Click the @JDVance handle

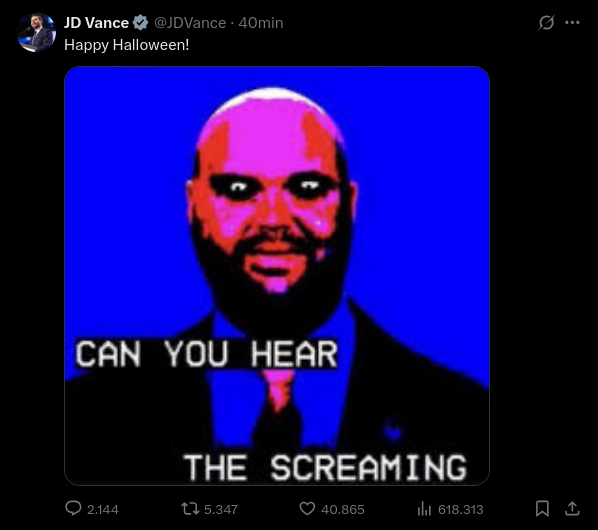[x=190, y=23]
